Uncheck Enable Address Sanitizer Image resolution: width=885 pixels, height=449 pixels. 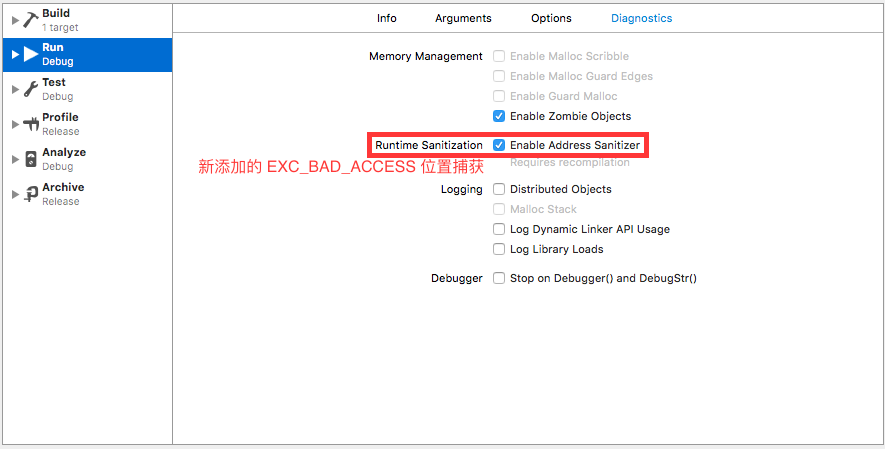(x=499, y=145)
